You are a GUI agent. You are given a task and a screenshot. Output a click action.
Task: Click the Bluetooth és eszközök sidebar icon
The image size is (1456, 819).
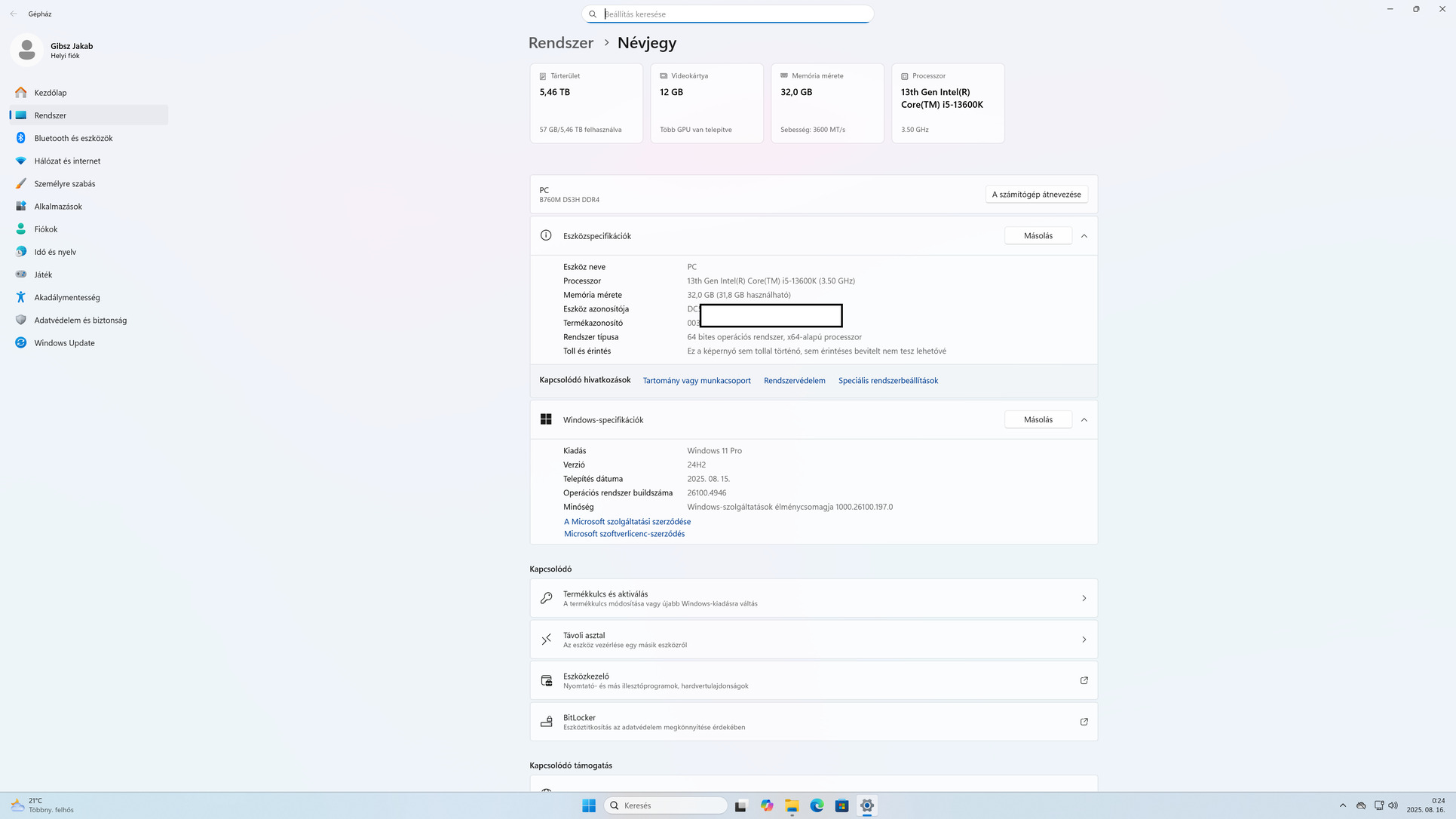(21, 138)
